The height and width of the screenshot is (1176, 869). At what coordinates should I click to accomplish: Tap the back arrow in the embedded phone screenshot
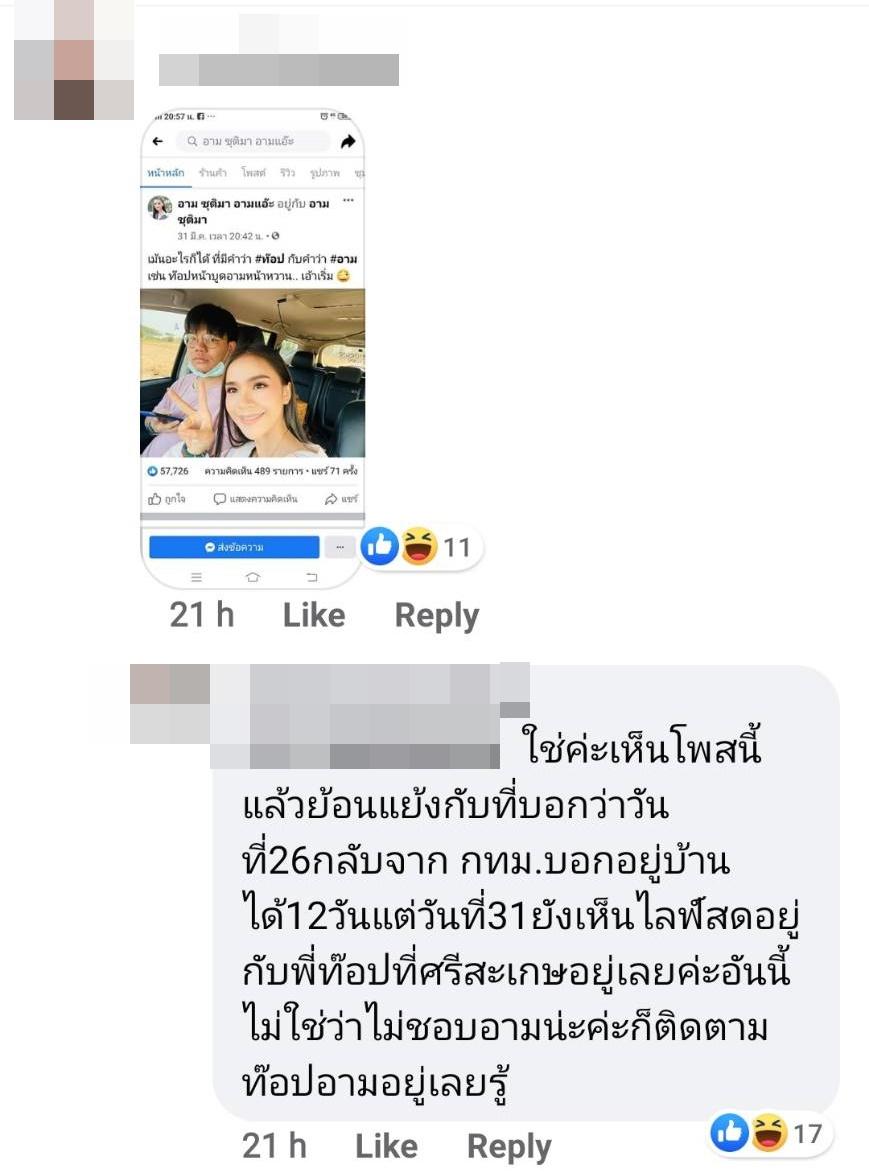157,141
